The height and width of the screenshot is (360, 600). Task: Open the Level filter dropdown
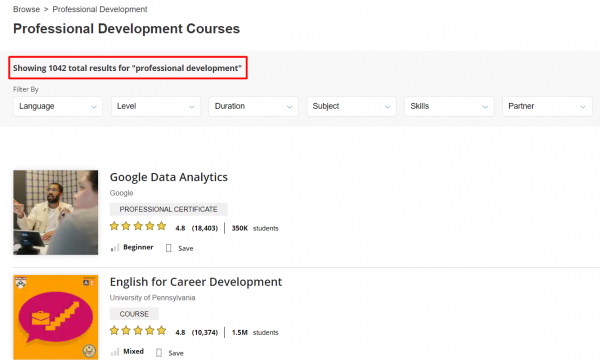(156, 106)
